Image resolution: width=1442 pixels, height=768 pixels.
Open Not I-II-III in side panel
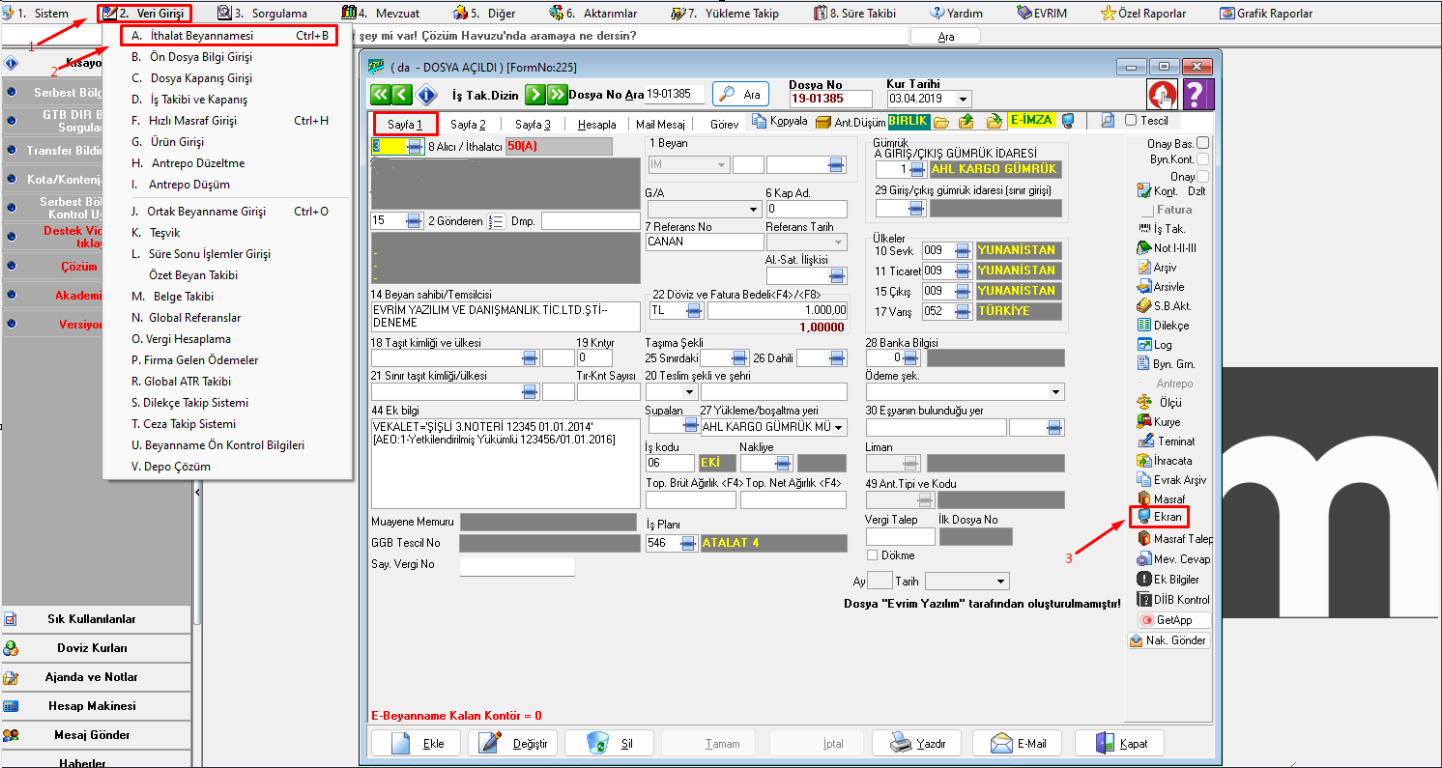(1167, 248)
